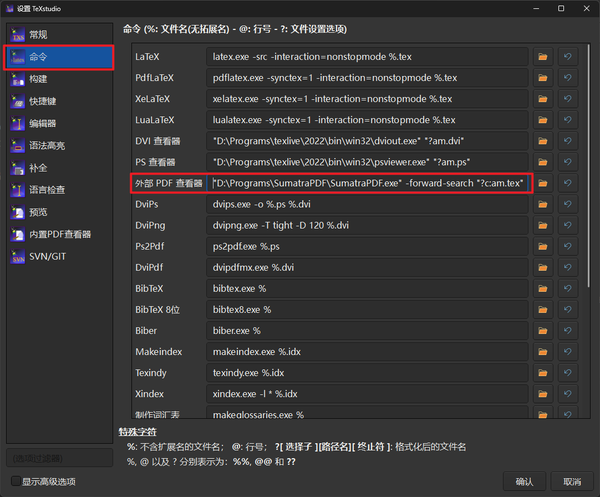Reset the DviPng command to default
This screenshot has height=497, width=600.
[567, 225]
